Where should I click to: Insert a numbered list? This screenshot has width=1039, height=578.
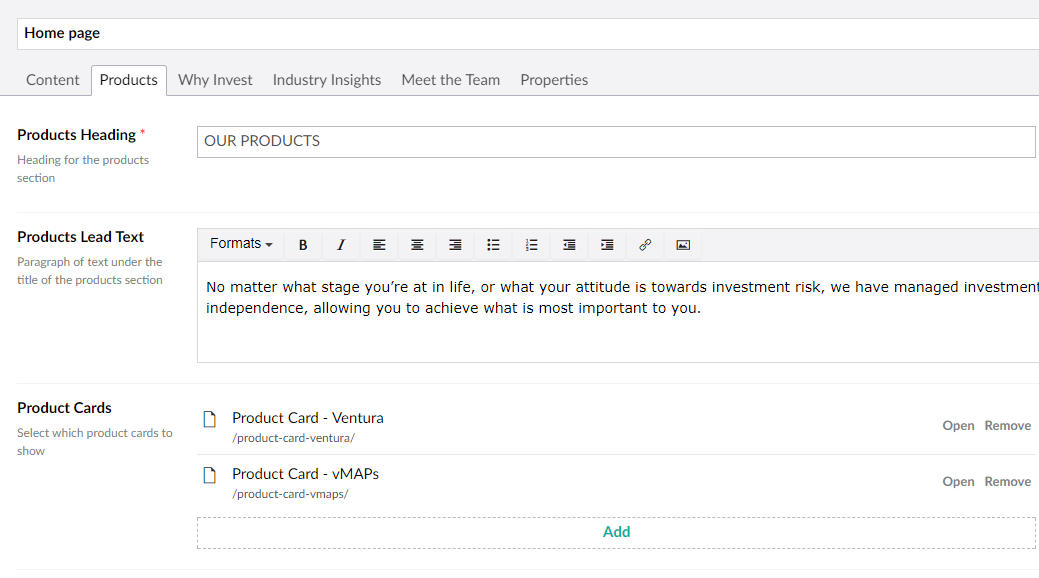tap(531, 245)
